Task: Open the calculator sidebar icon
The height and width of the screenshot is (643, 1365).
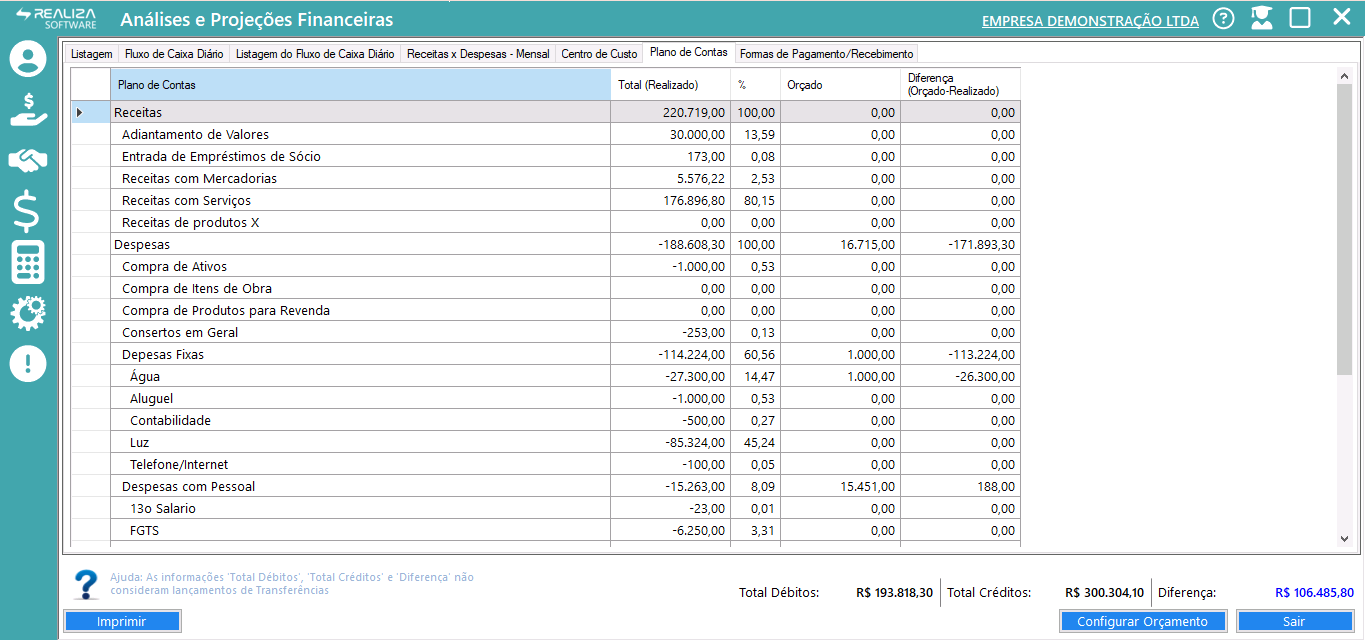Action: 28,263
